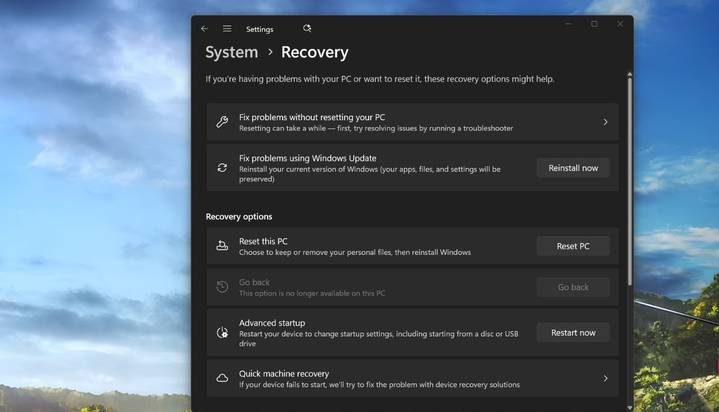This screenshot has height=412, width=719.
Task: Click Restart now for Advanced startup
Action: point(573,333)
